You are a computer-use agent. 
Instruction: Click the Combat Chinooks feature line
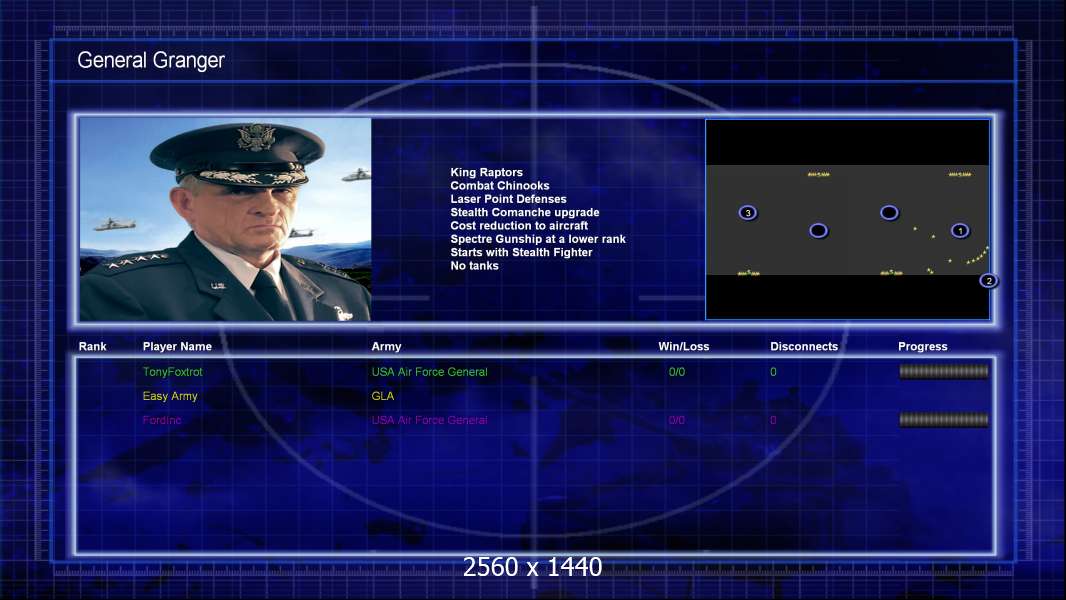click(500, 186)
